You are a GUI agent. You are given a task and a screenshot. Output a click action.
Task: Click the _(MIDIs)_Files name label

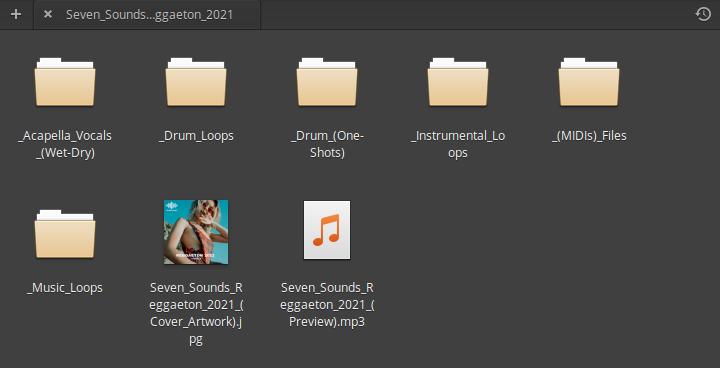(589, 136)
